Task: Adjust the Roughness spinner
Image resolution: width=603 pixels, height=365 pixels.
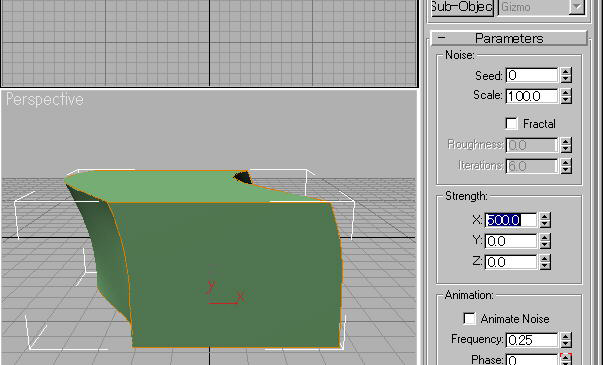Action: 566,145
